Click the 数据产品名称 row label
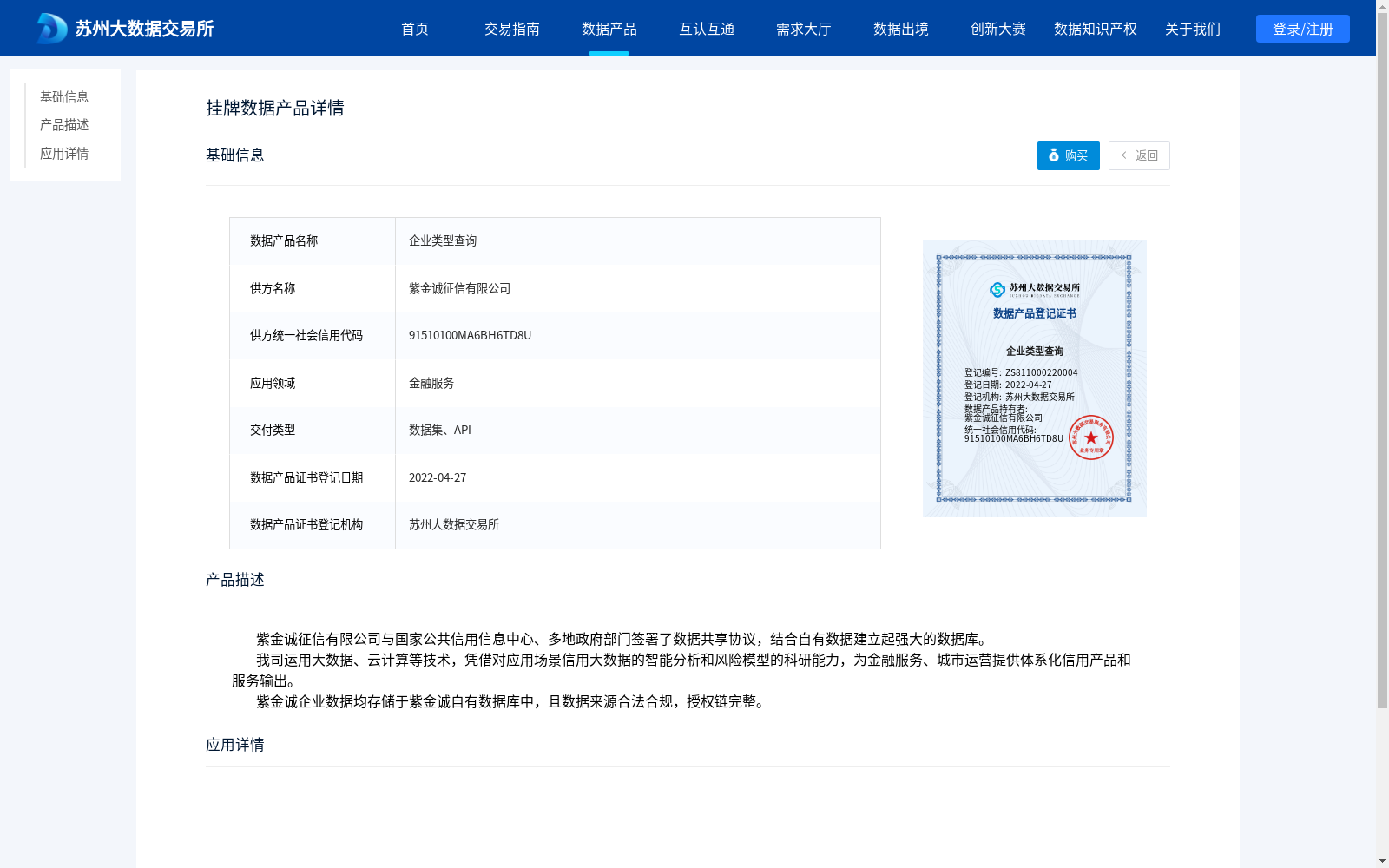The width and height of the screenshot is (1389, 868). pos(284,240)
